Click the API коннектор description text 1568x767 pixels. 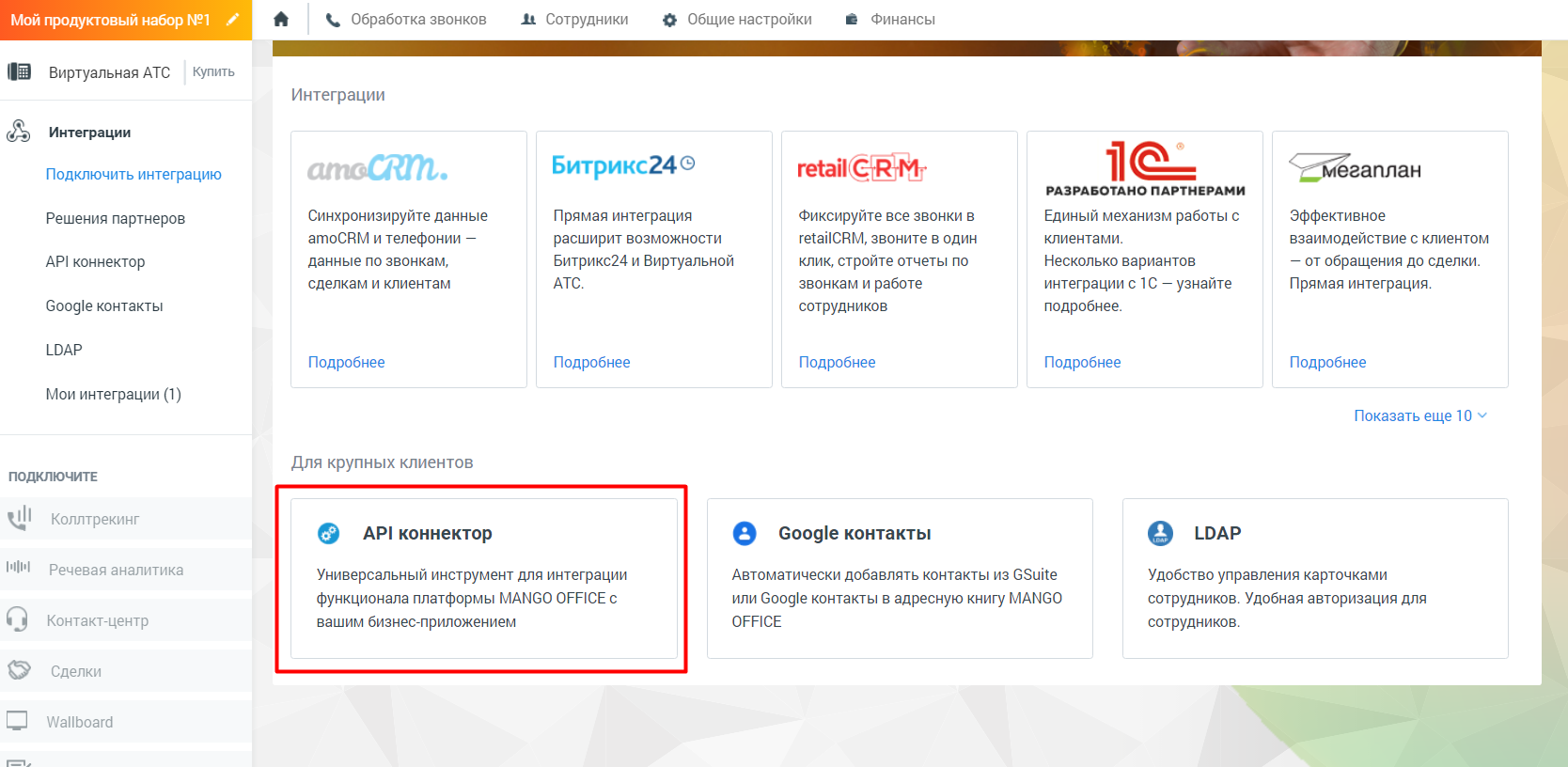tap(472, 598)
